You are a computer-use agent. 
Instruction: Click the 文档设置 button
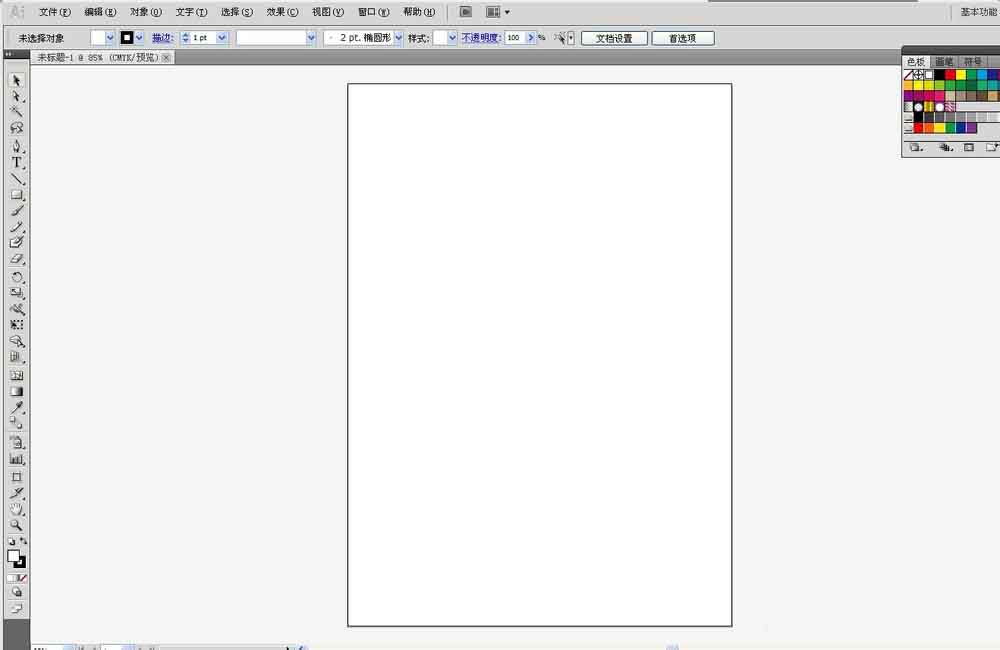614,38
